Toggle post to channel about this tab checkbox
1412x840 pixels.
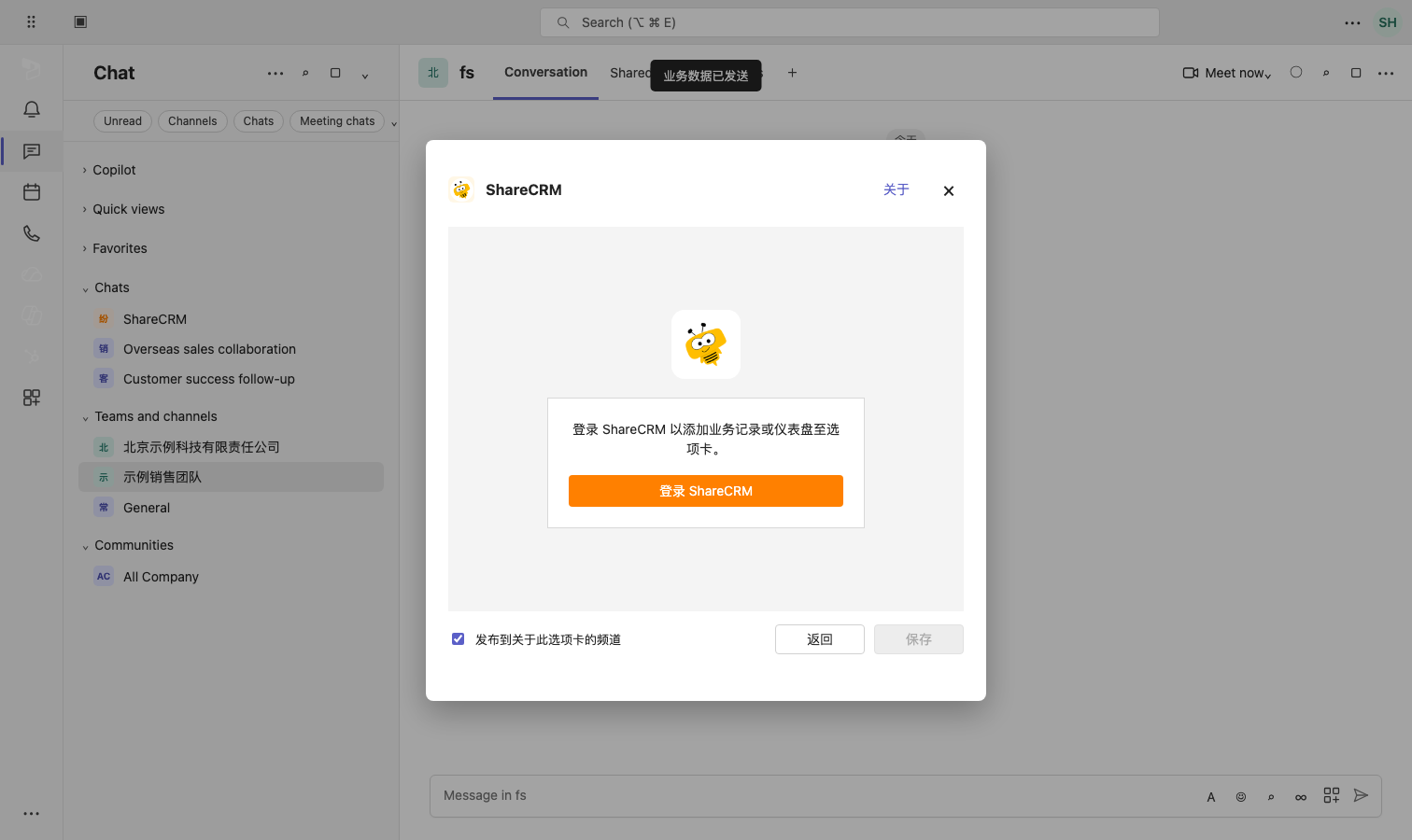click(x=459, y=639)
